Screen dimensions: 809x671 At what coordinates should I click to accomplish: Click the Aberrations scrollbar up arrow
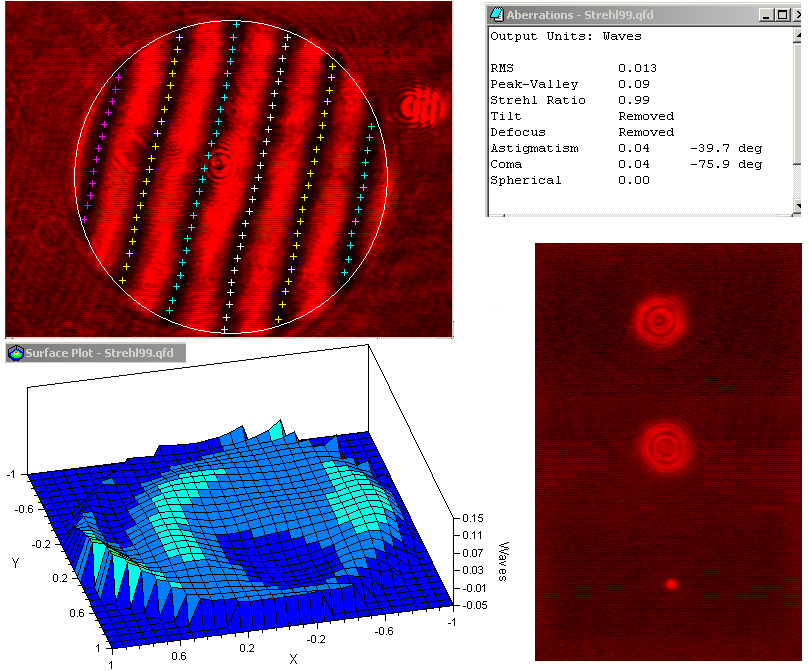click(x=798, y=35)
